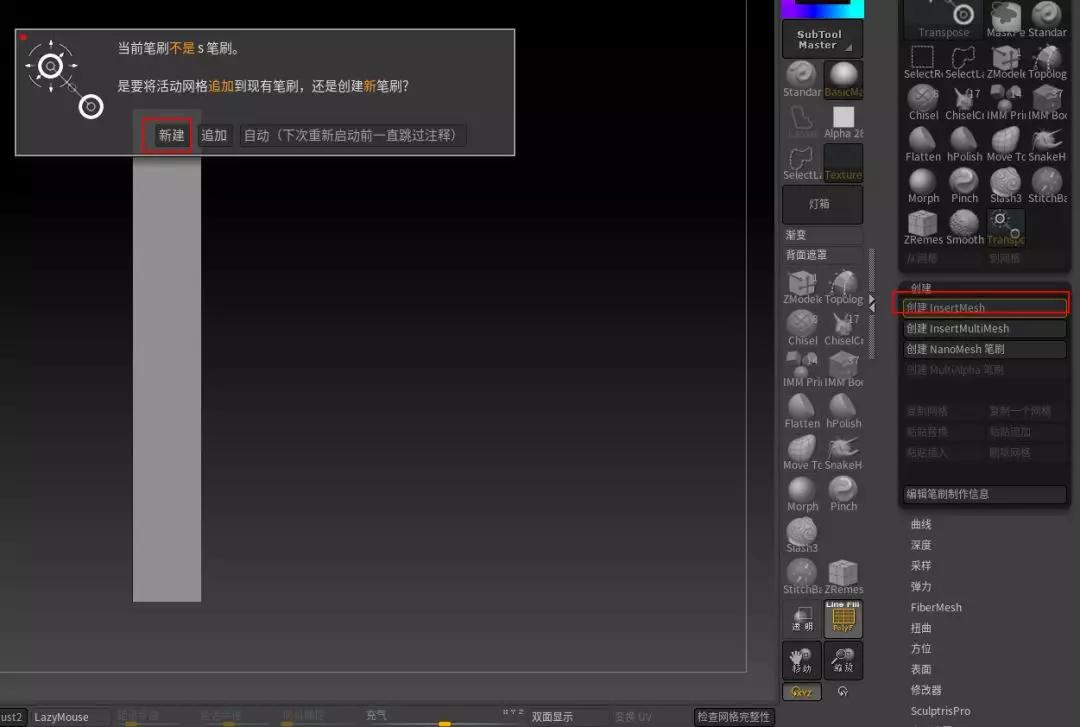Toggle the 透明 (Transparency) button
1080x727 pixels.
coord(802,618)
